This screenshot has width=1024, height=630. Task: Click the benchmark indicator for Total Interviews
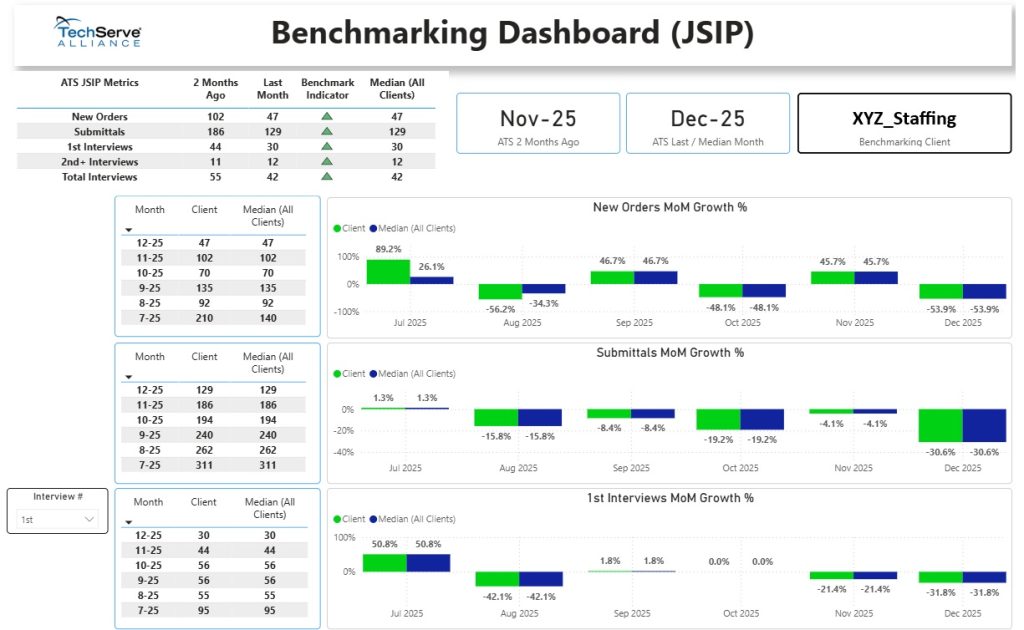coord(327,177)
